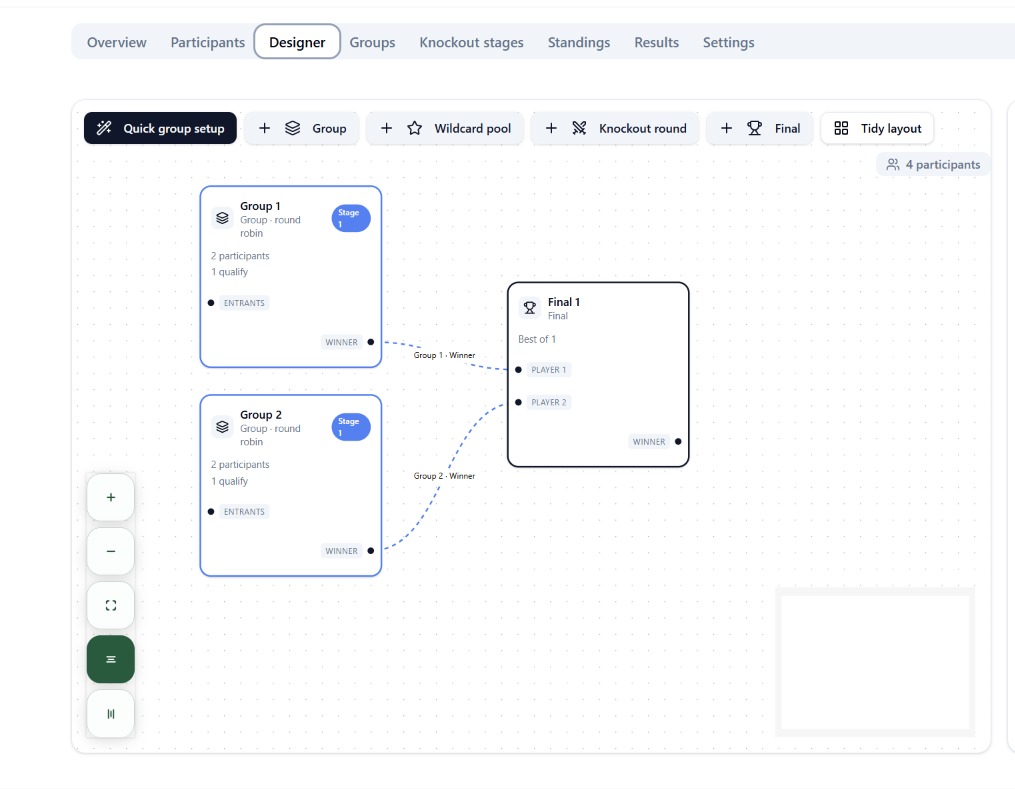
Task: Switch to the Participants tab
Action: pyautogui.click(x=208, y=42)
